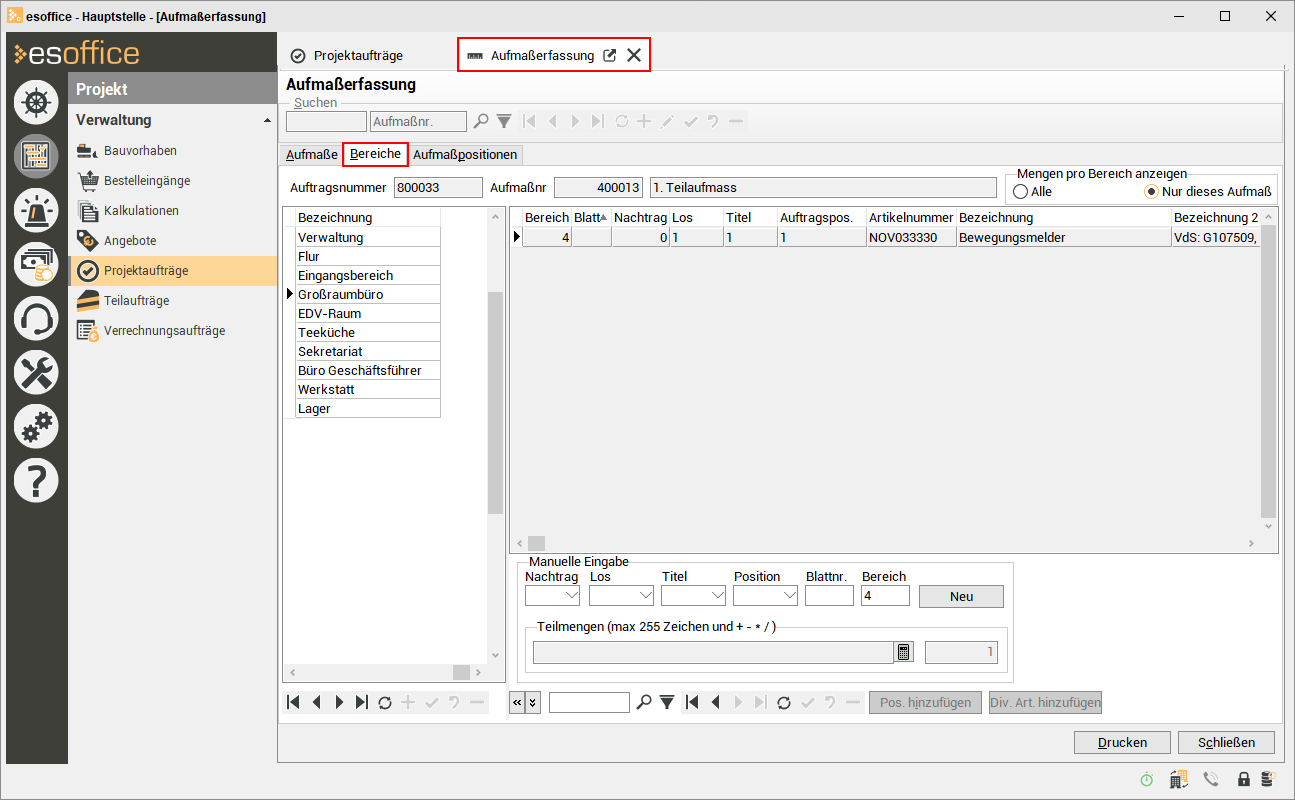Refresh the Bereiche list
This screenshot has height=800, width=1295.
pos(385,702)
